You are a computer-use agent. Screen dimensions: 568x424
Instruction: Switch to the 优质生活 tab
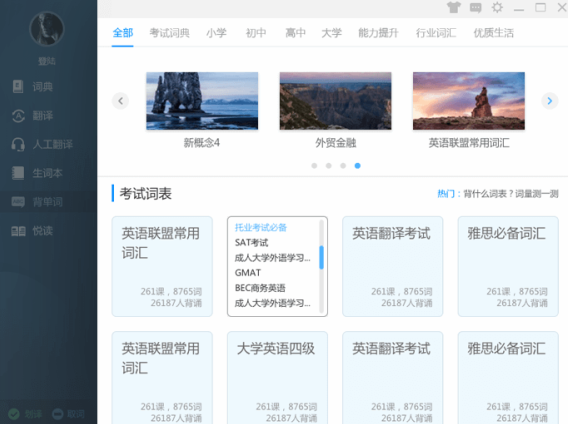click(493, 33)
